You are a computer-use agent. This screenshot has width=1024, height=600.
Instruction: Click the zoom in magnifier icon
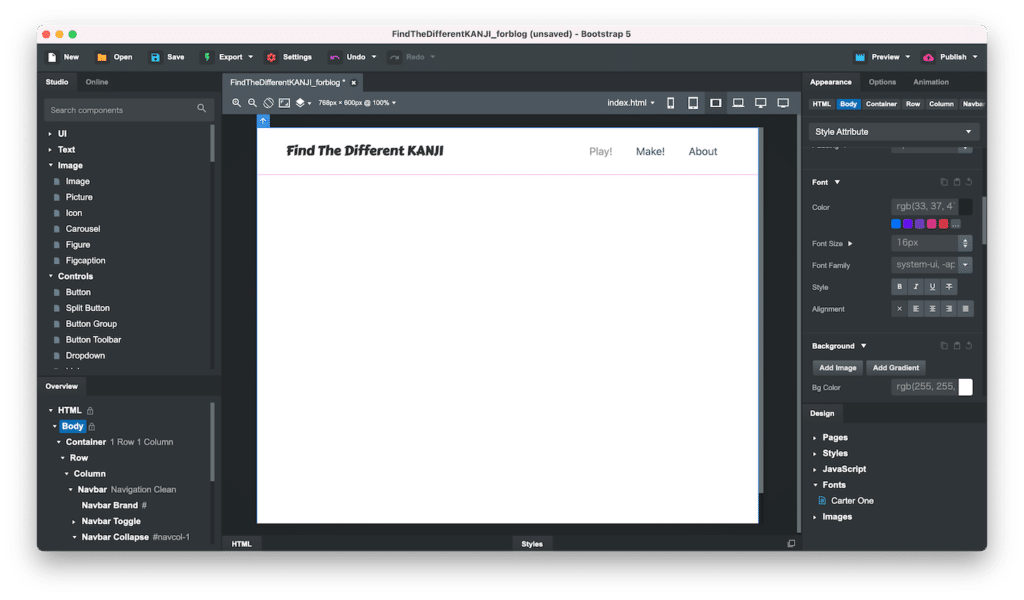coord(237,103)
